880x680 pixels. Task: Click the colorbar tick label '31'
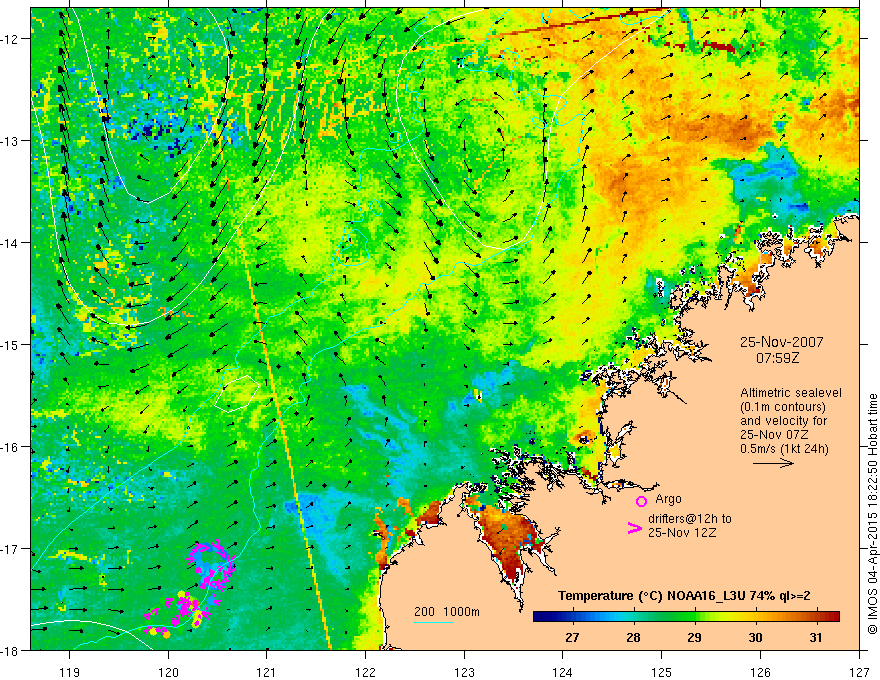click(816, 638)
